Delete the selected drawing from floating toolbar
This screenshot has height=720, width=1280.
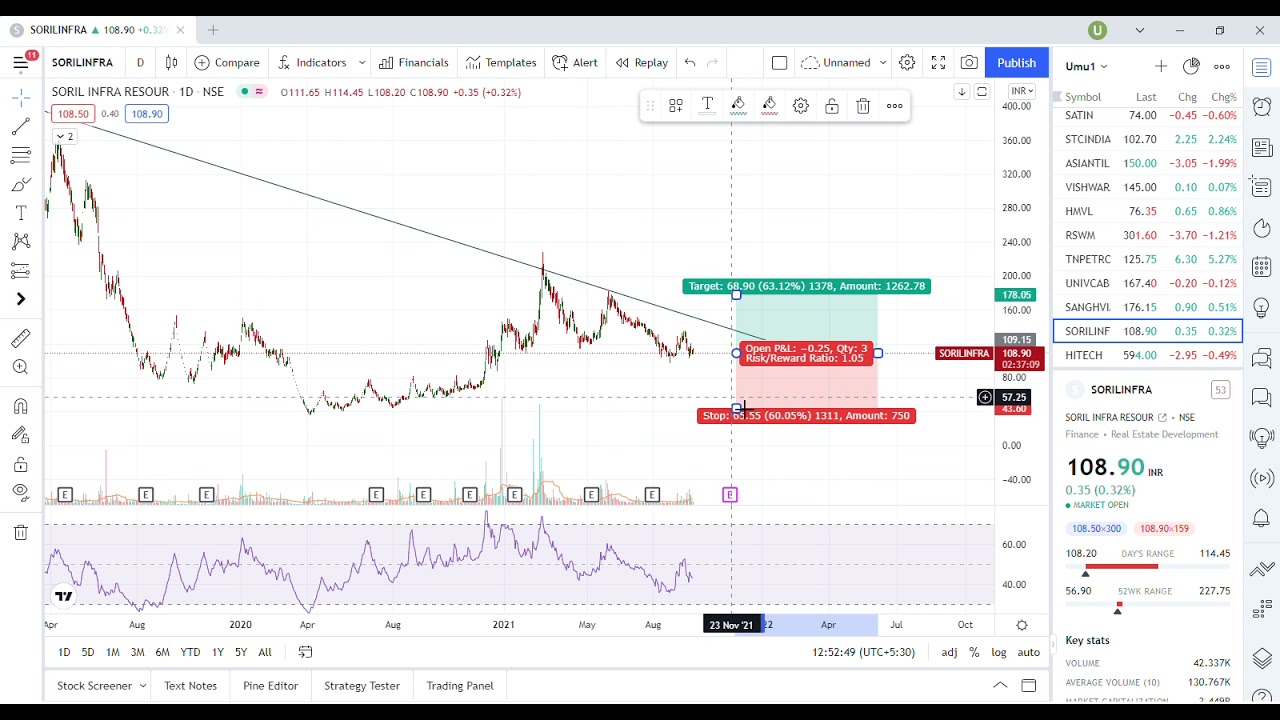[863, 105]
